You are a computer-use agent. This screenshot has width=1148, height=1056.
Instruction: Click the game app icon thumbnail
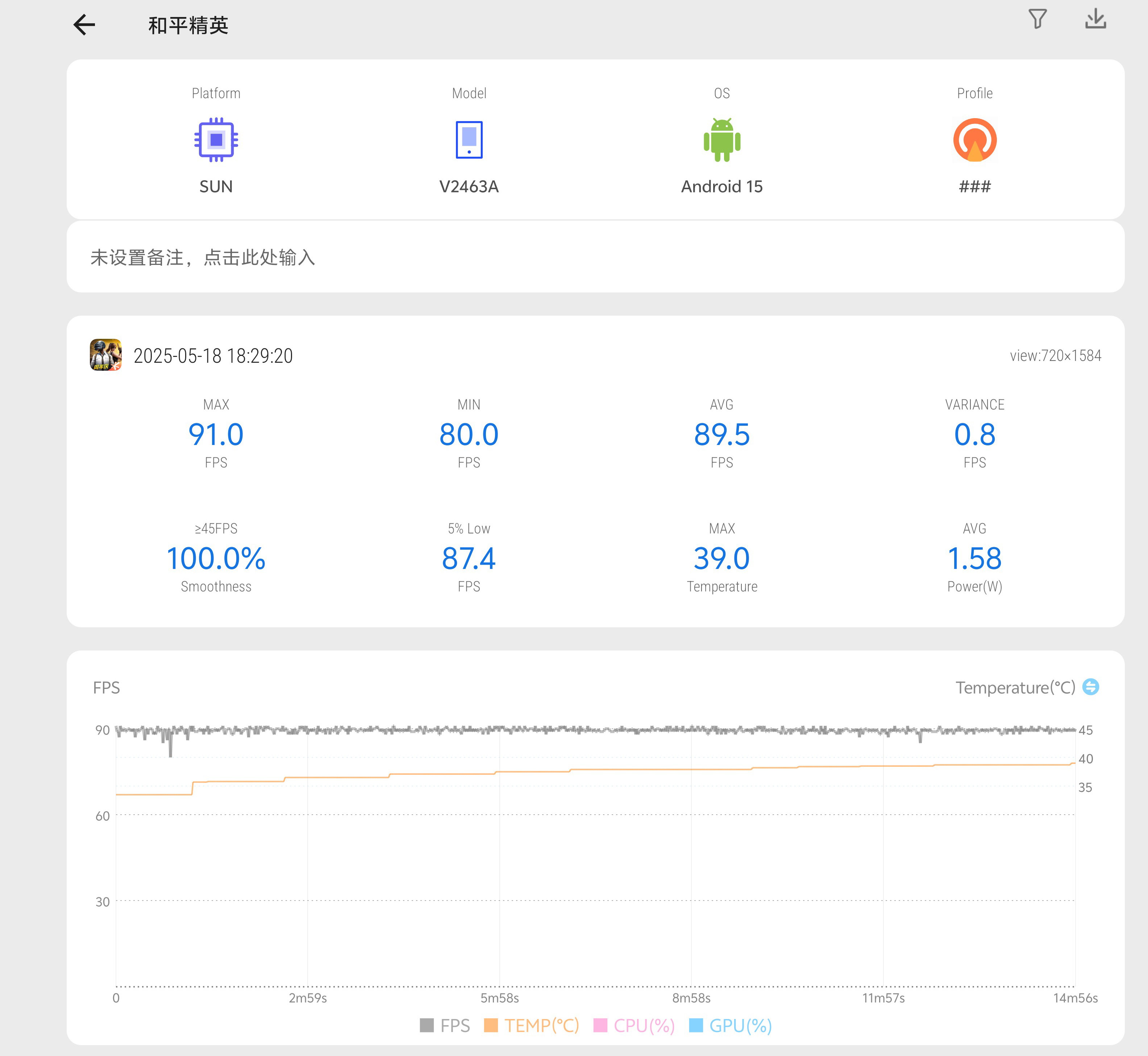[106, 355]
